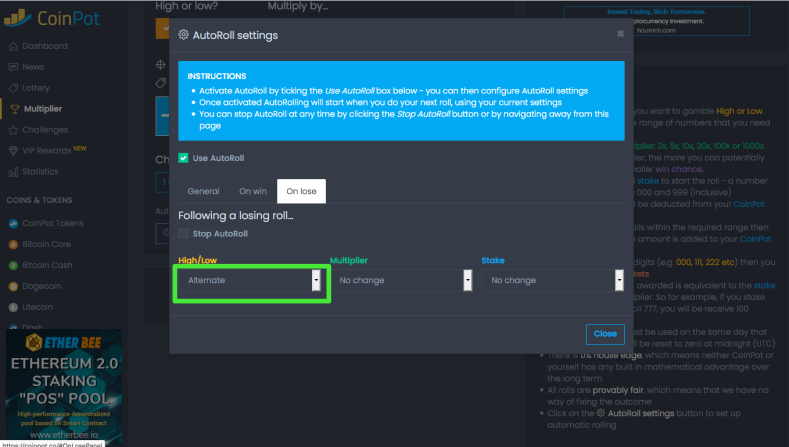Viewport: 789px width, 447px height.
Task: Click the CoinPot logo
Action: [52, 18]
